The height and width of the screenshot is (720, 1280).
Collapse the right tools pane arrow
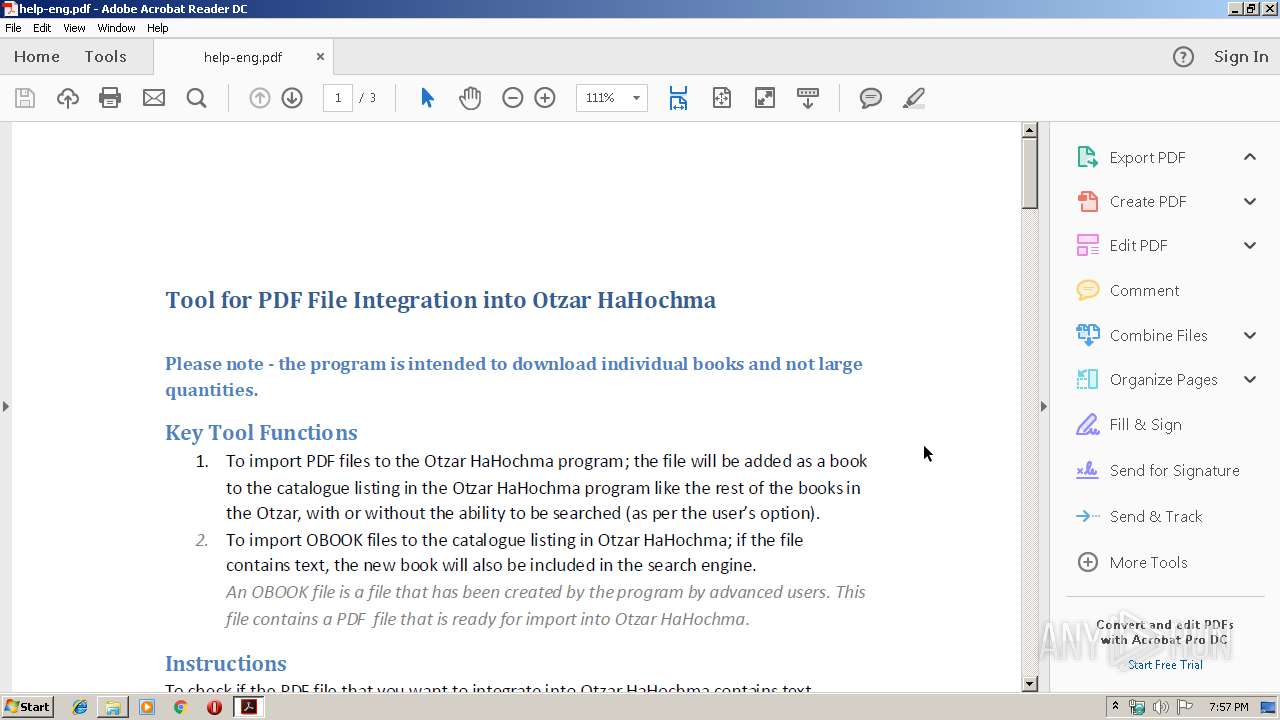(1044, 406)
